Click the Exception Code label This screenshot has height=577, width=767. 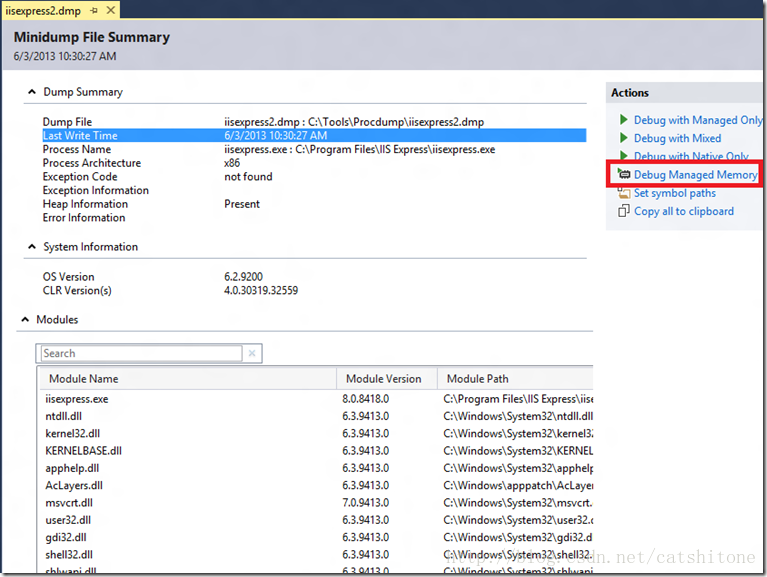[x=80, y=177]
